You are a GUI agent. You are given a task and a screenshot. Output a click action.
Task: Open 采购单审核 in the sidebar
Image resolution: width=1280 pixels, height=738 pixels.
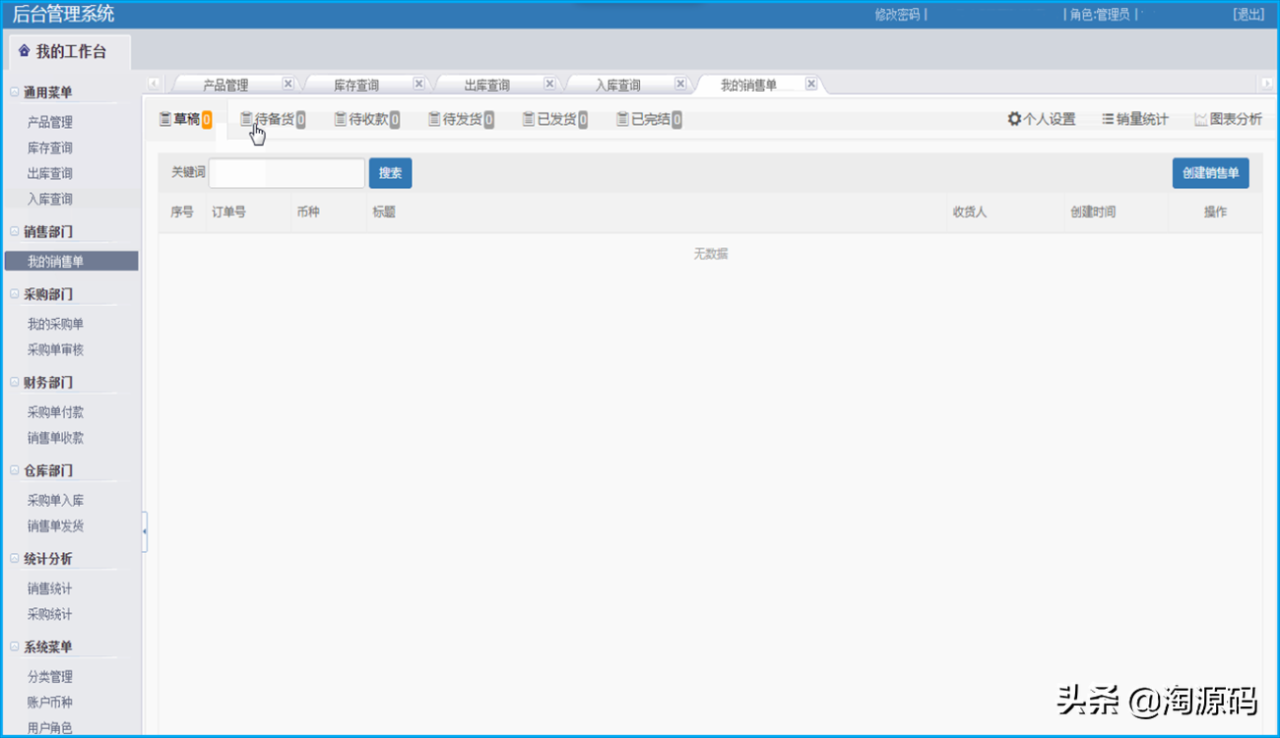pyautogui.click(x=55, y=350)
